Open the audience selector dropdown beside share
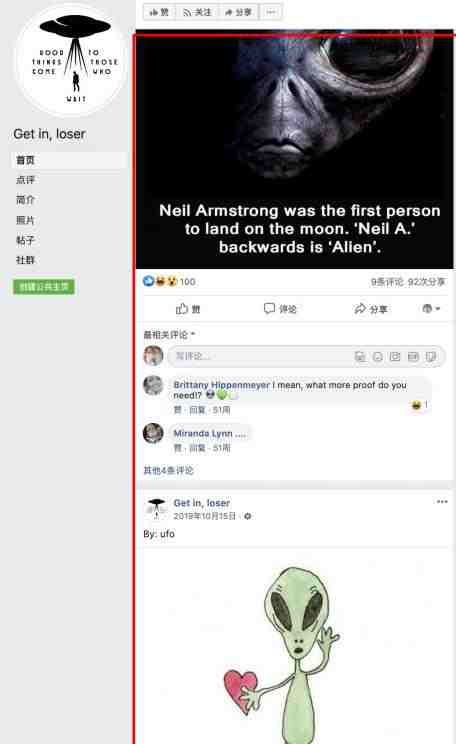This screenshot has height=744, width=456. tap(431, 309)
